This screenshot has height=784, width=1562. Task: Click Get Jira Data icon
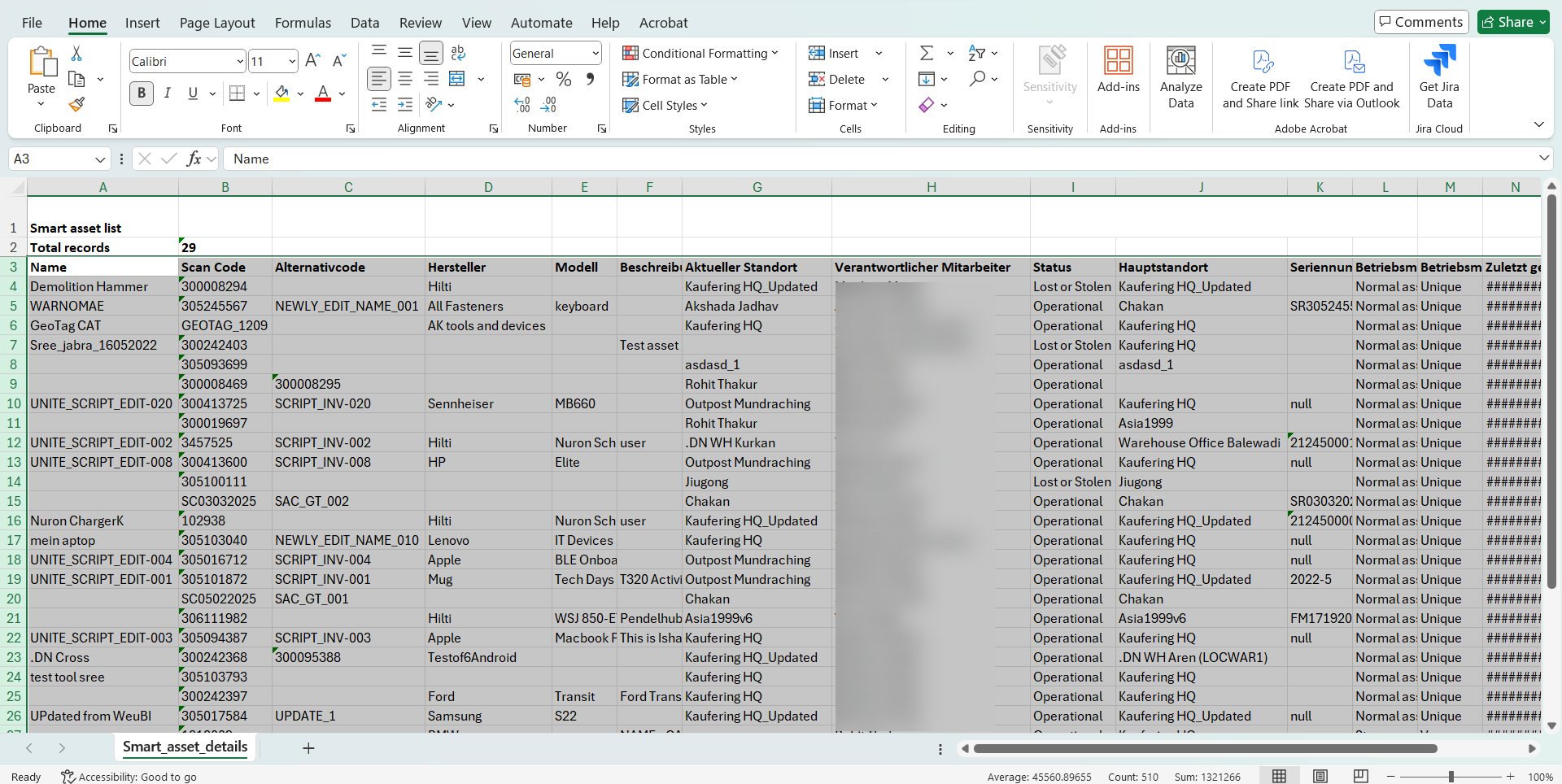1439,78
